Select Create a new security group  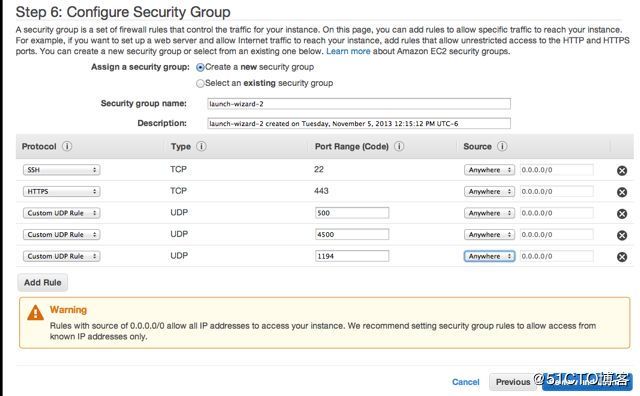point(200,67)
